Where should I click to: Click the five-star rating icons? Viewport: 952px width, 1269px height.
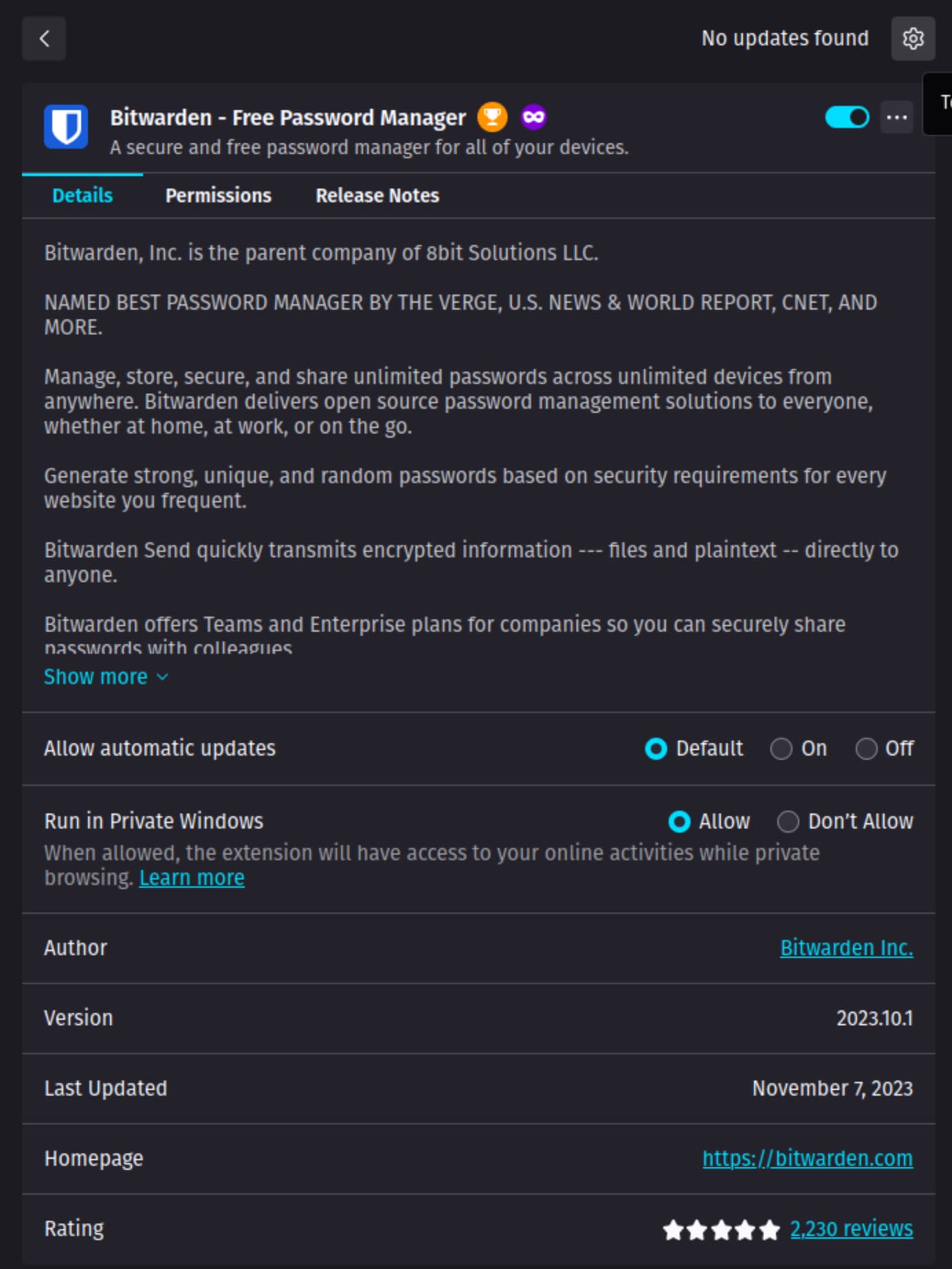click(721, 1229)
